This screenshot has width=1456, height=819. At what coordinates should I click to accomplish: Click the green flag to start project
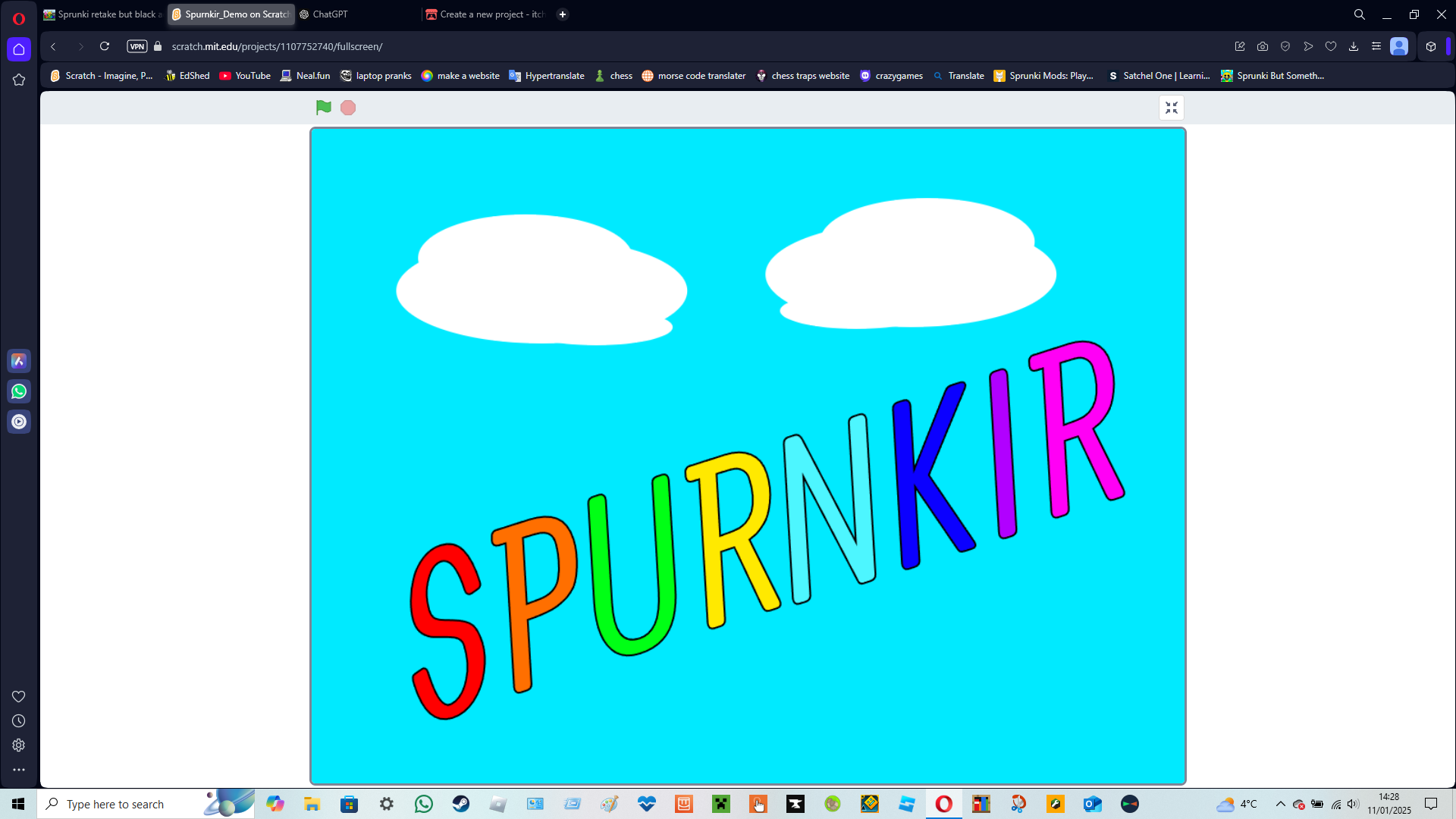(x=324, y=108)
